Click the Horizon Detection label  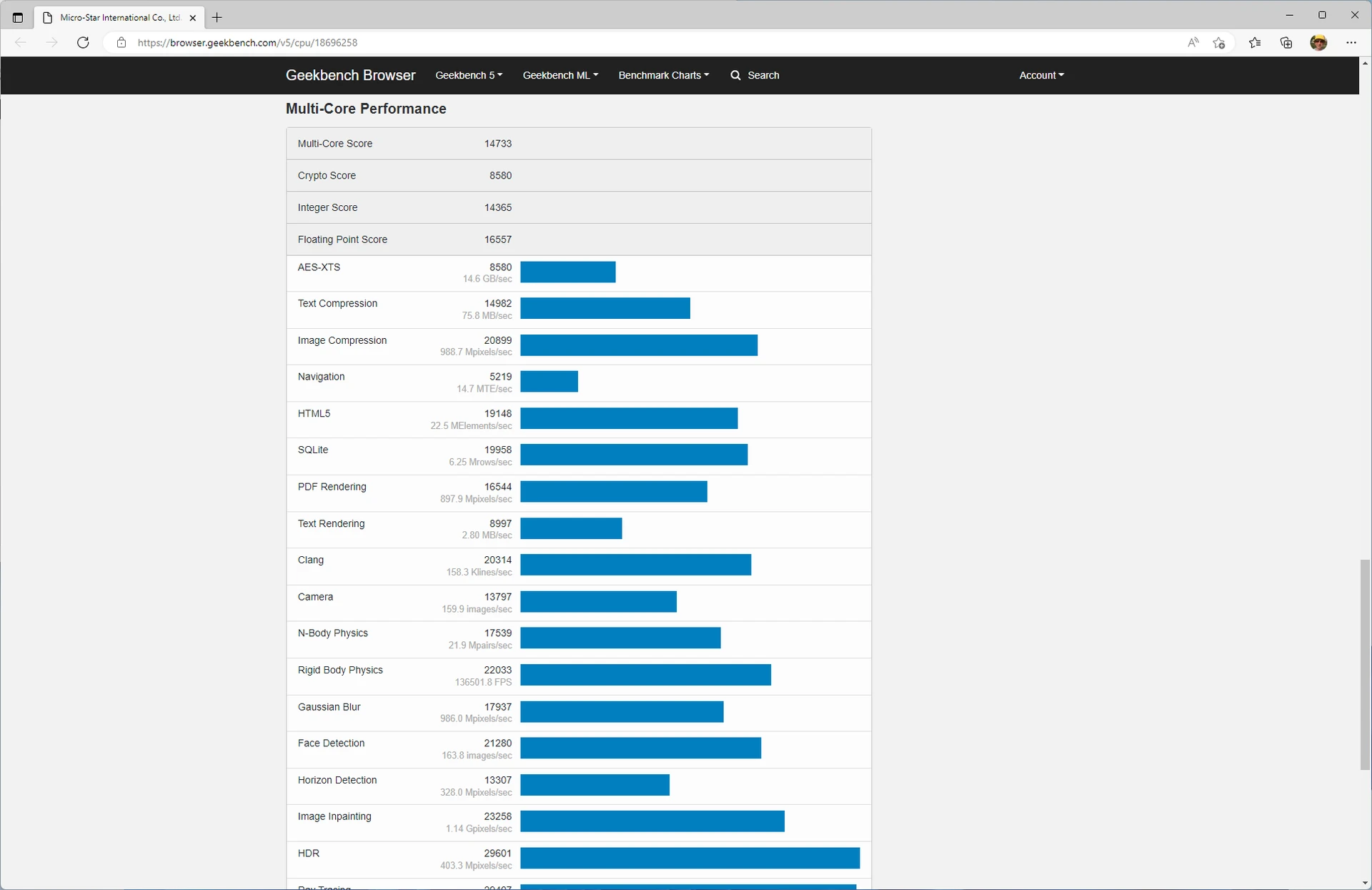pos(337,781)
